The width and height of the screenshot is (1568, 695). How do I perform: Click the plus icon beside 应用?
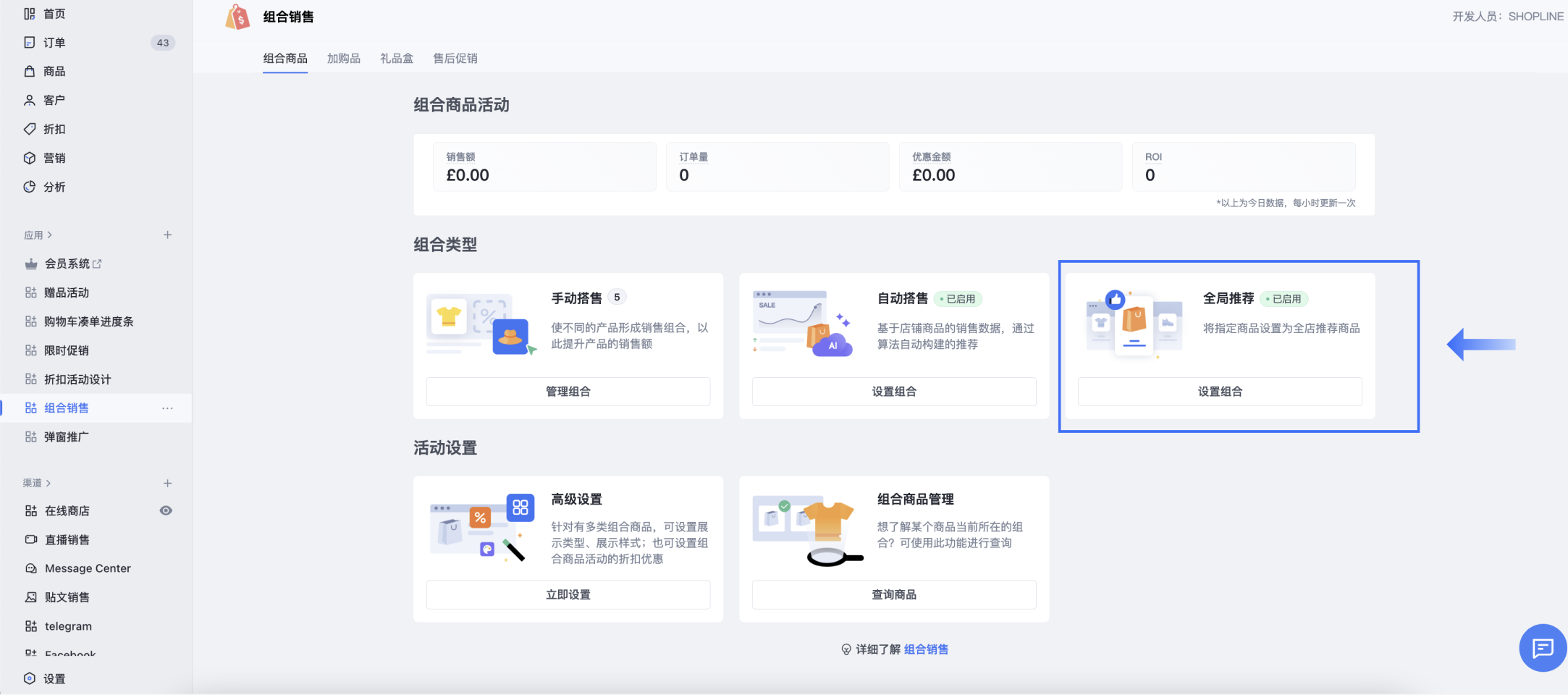[x=167, y=235]
